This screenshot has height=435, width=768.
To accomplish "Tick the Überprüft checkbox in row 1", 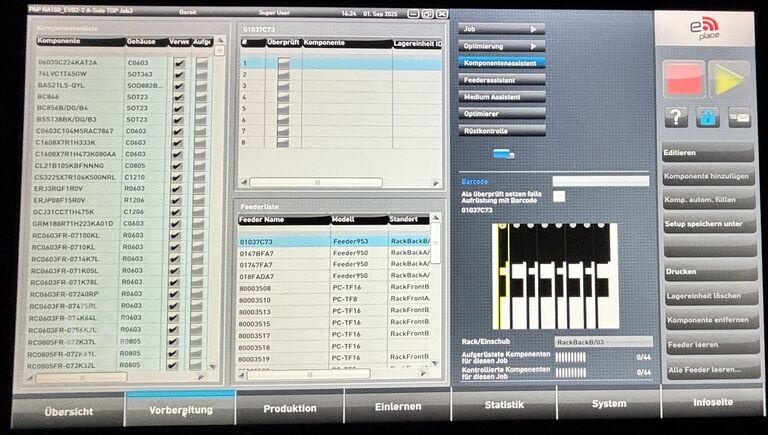I will tap(283, 62).
